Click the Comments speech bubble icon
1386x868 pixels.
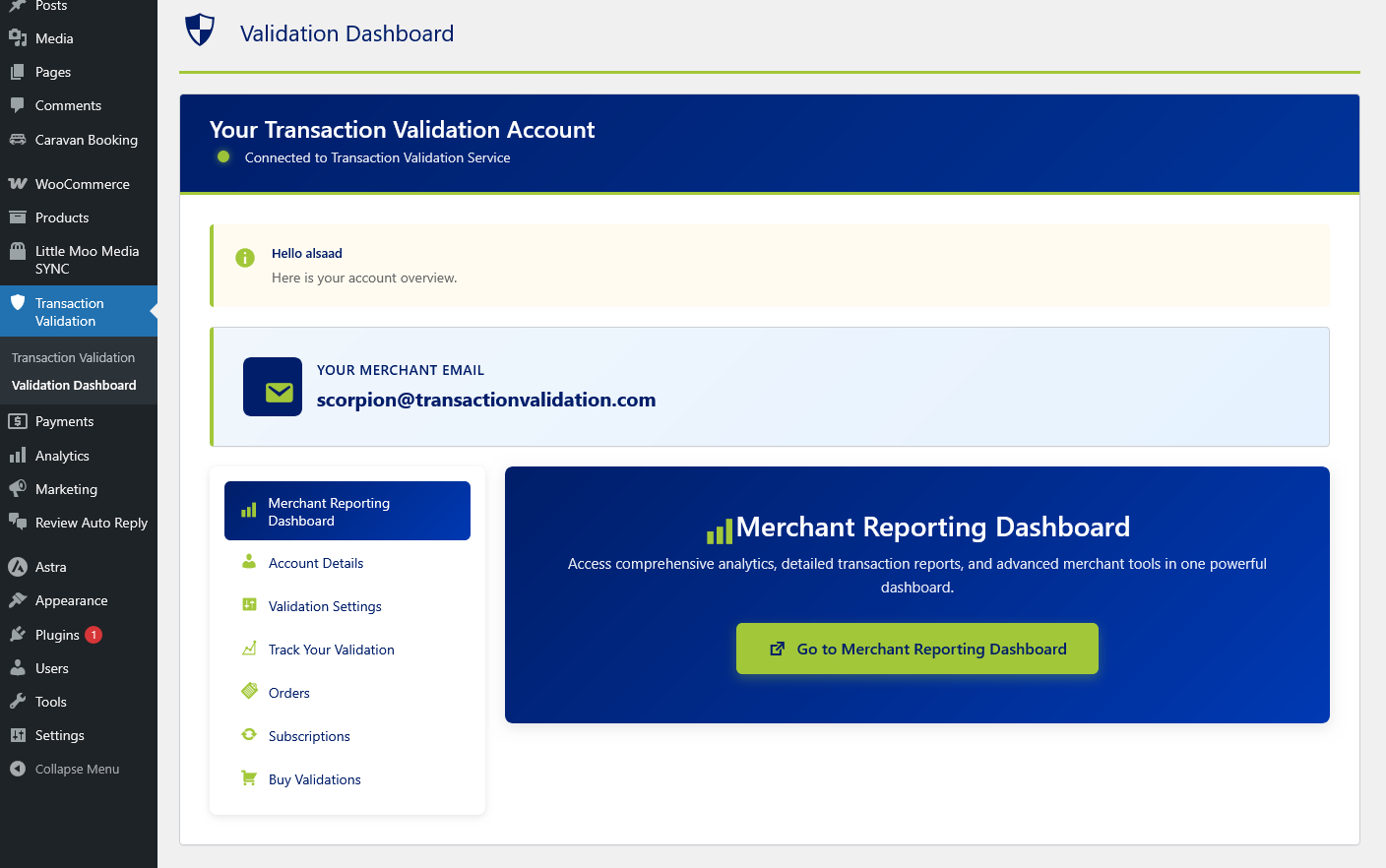tap(18, 105)
